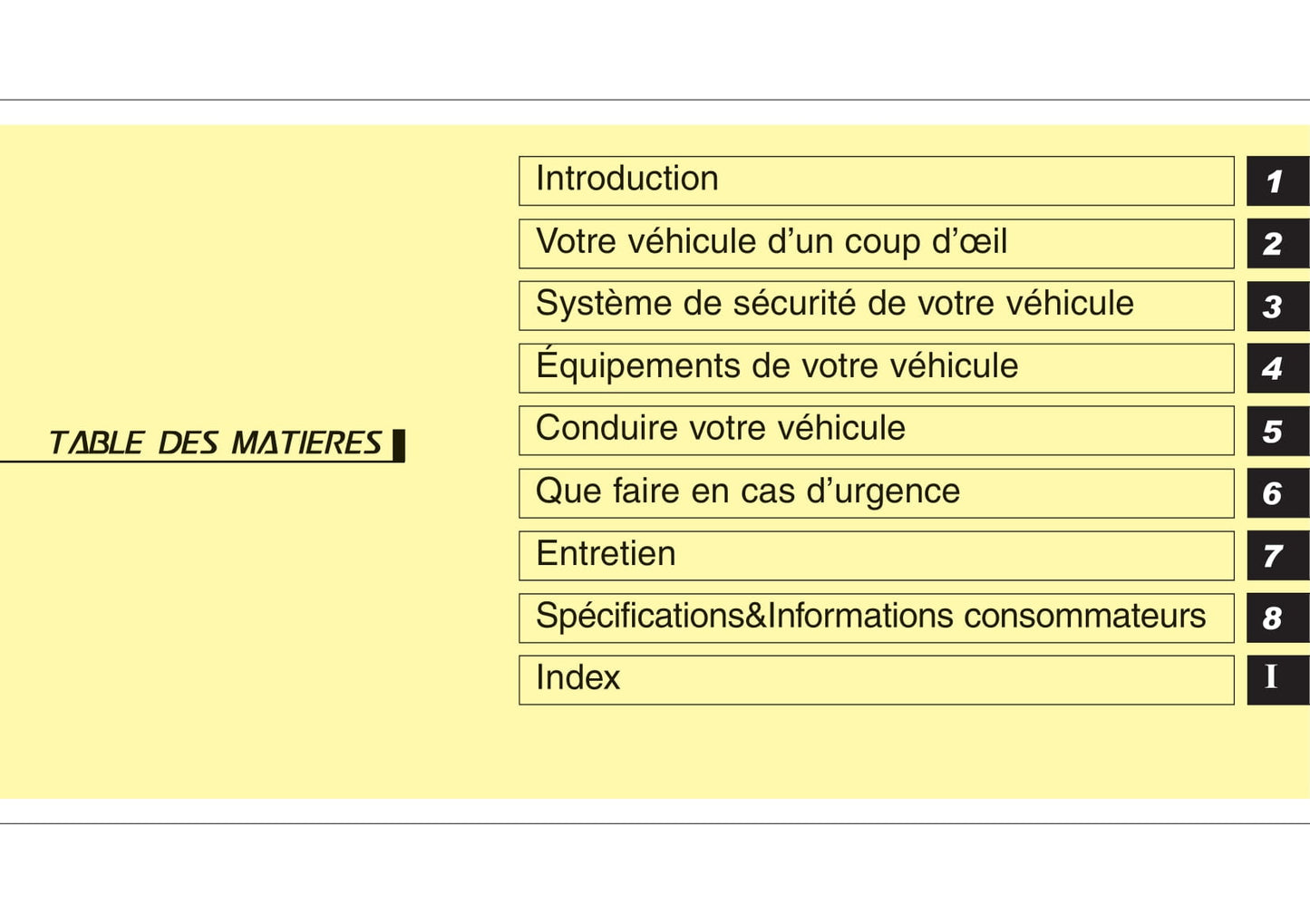Viewport: 1310px width, 924px height.
Task: Click the black tab numbered 8
Action: pos(1277,618)
